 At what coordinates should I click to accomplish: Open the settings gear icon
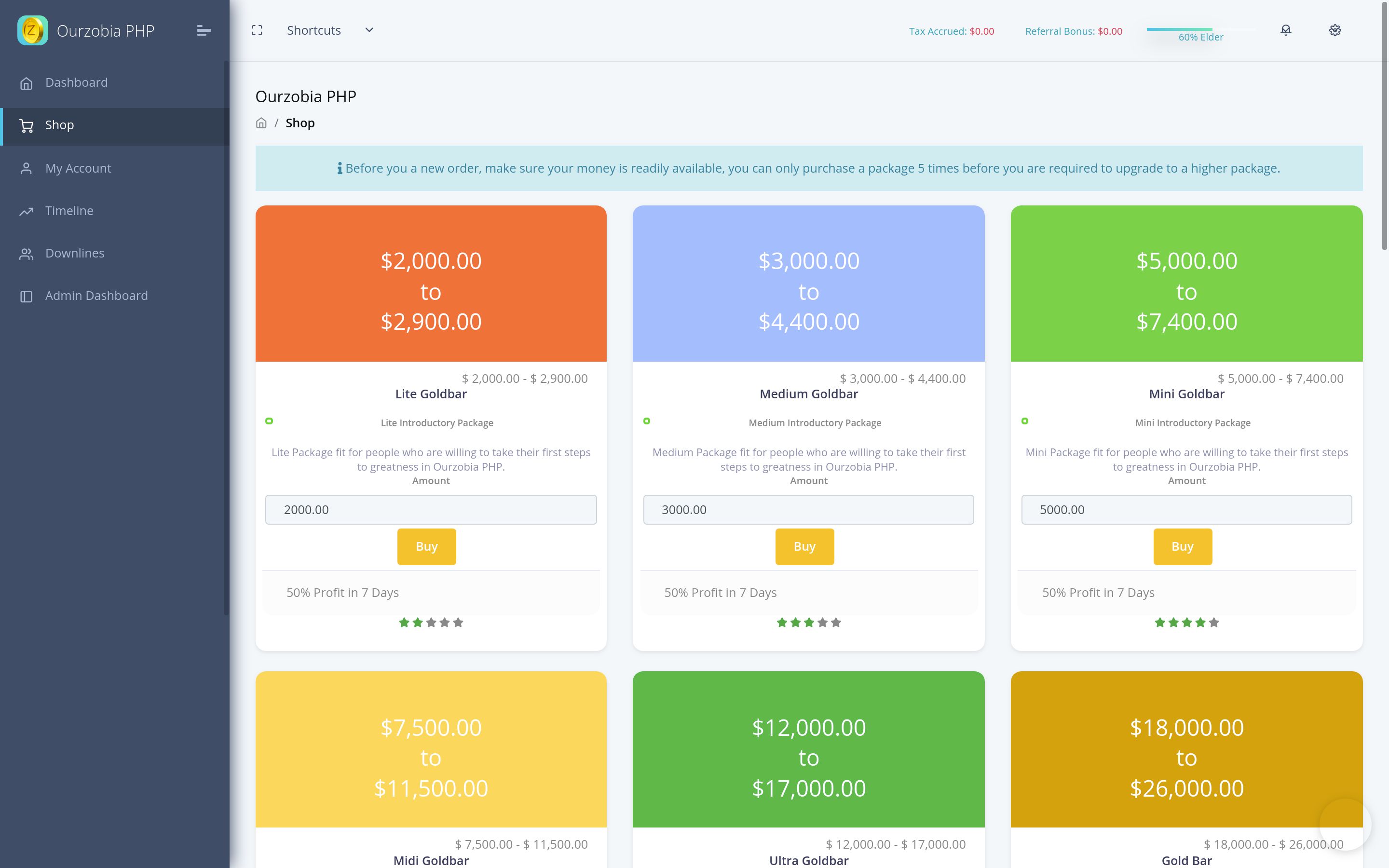(1335, 30)
